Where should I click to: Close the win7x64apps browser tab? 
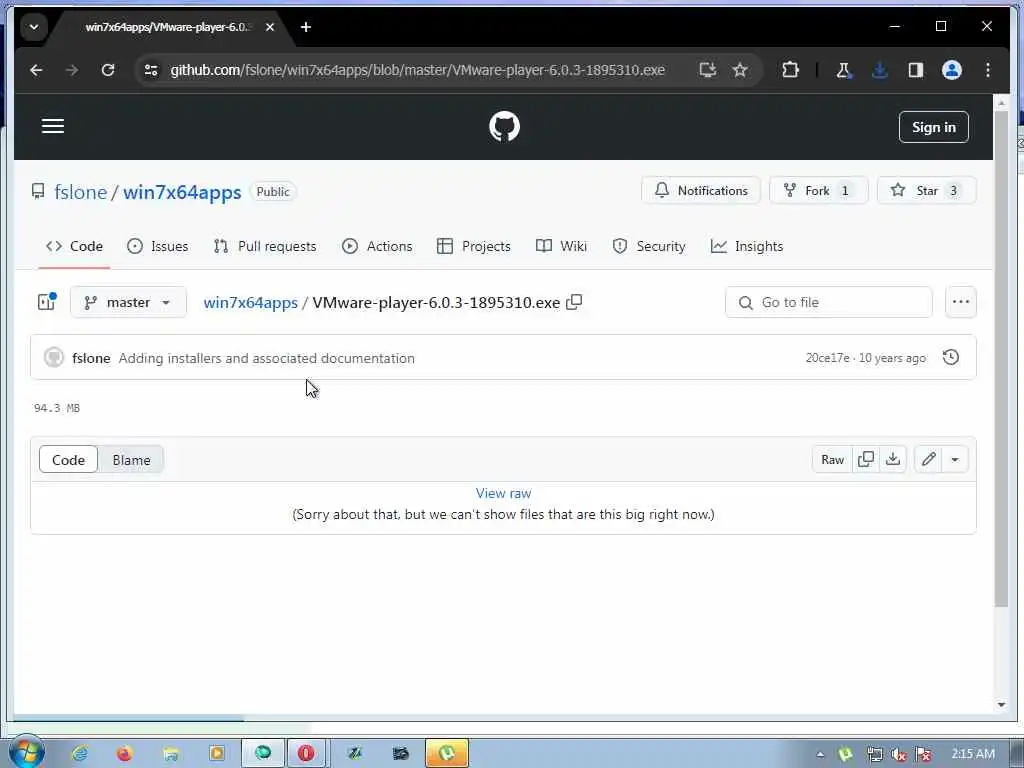(x=270, y=27)
